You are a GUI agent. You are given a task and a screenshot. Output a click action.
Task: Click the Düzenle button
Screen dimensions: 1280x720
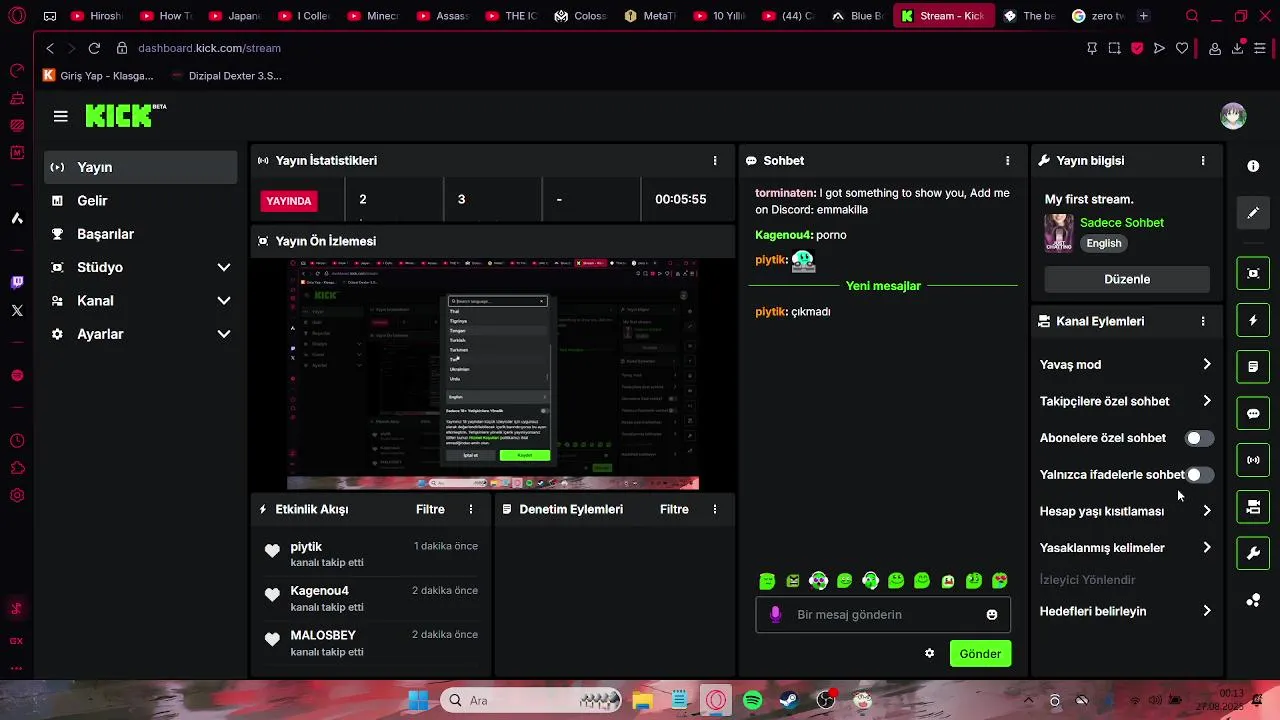1127,279
